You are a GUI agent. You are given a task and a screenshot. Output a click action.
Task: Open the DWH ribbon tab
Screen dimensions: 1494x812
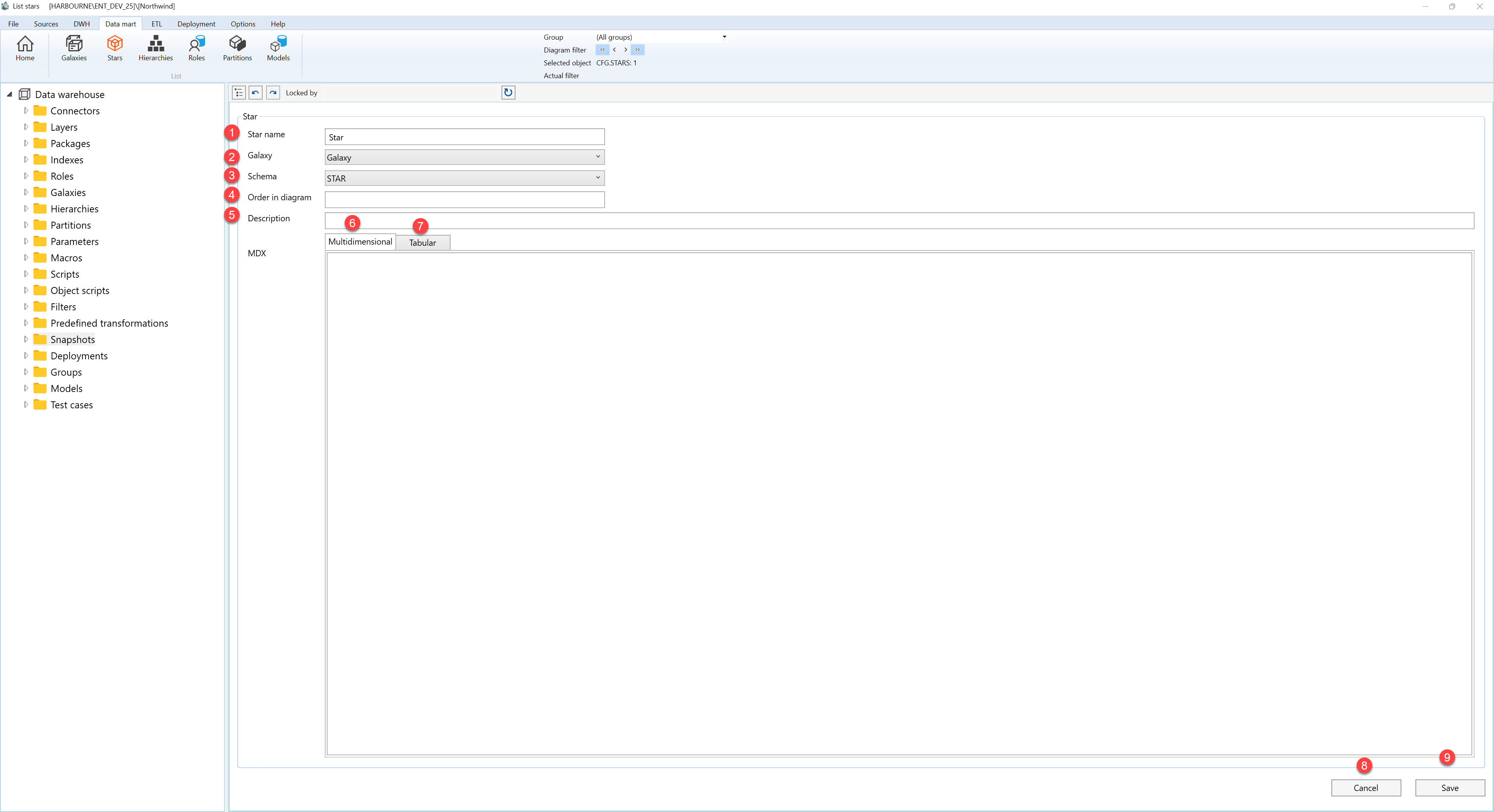coord(81,24)
